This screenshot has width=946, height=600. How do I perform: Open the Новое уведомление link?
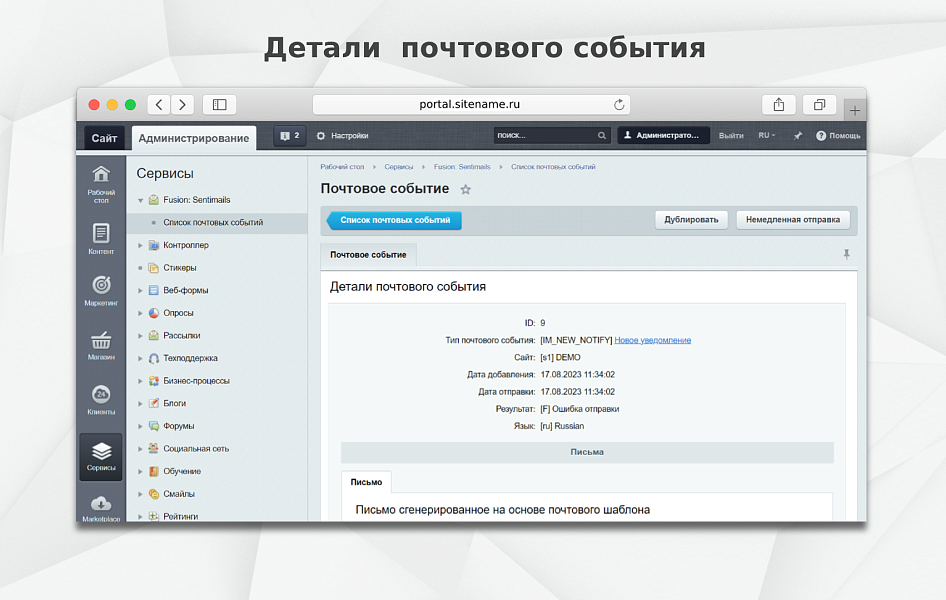point(652,340)
